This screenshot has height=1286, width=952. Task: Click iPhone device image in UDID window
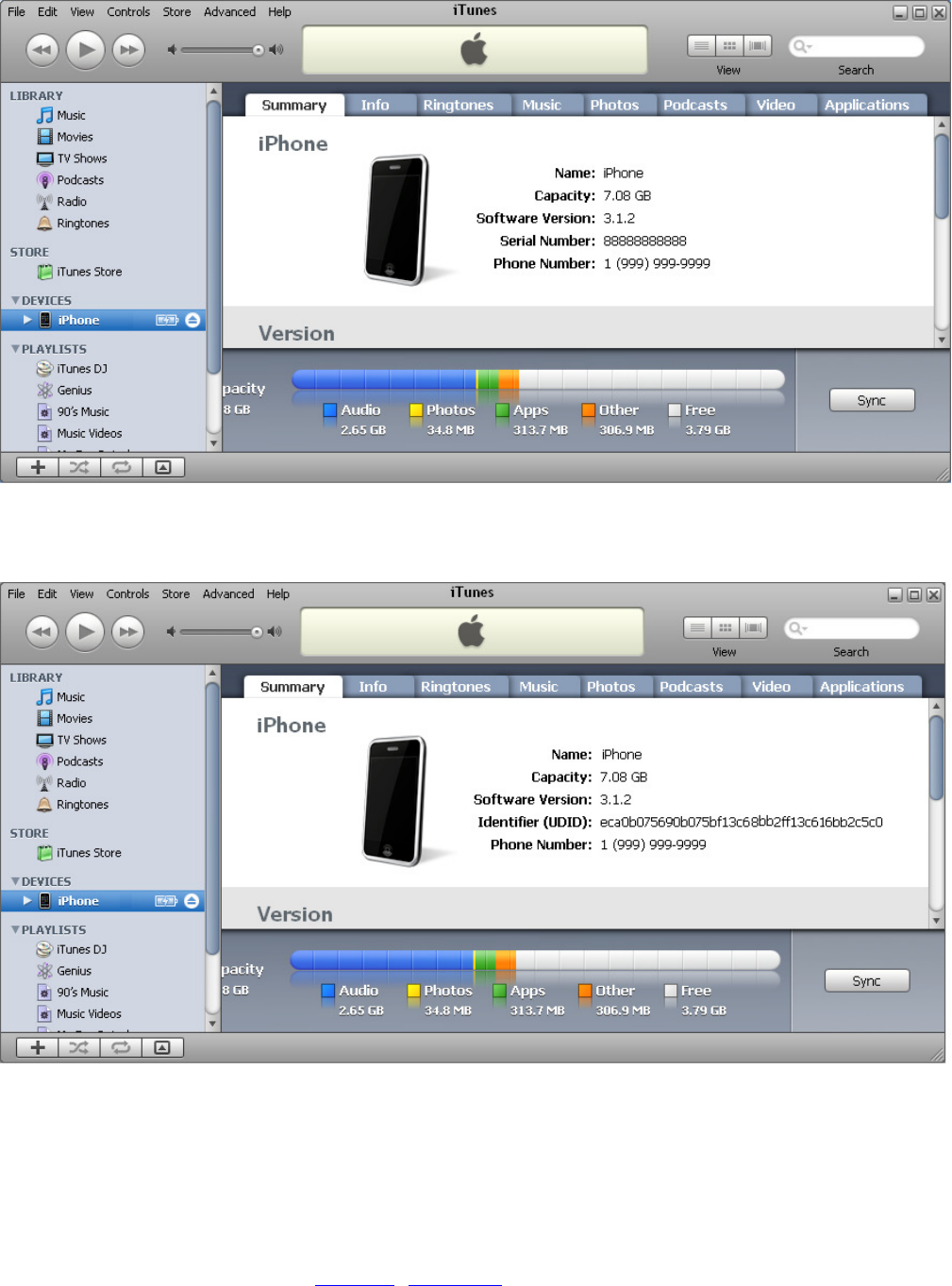[x=395, y=801]
